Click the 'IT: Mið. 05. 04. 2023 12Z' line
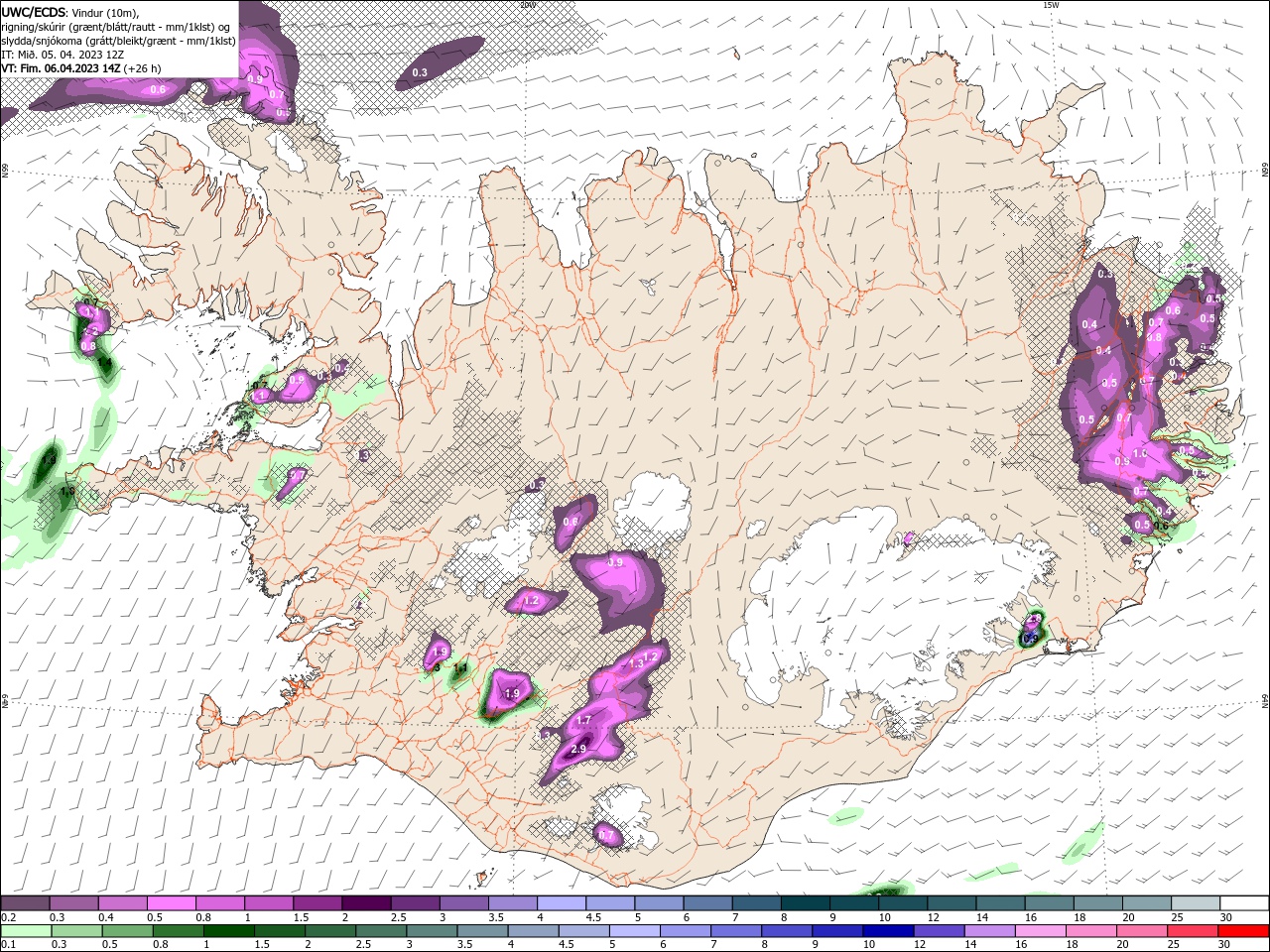 (62, 55)
